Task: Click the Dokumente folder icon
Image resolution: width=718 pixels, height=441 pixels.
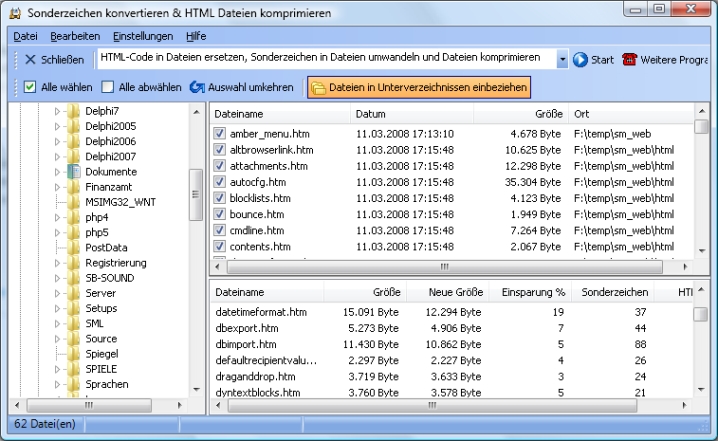Action: pyautogui.click(x=74, y=171)
